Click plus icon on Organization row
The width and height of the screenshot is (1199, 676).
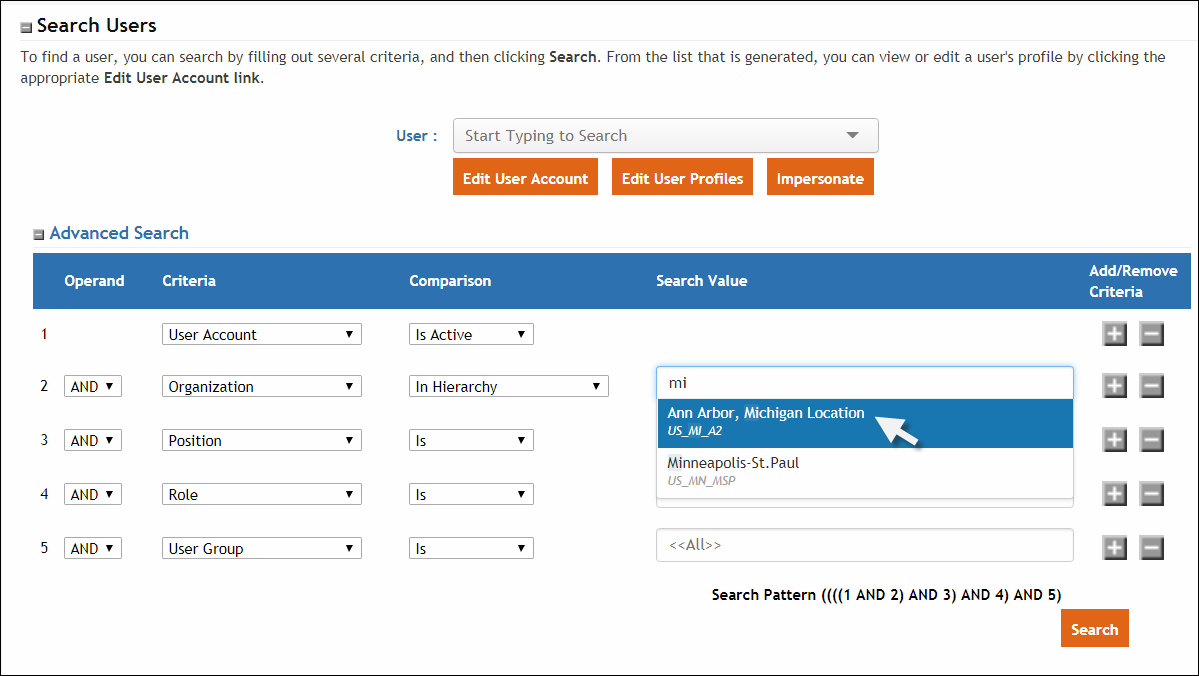tap(1114, 386)
